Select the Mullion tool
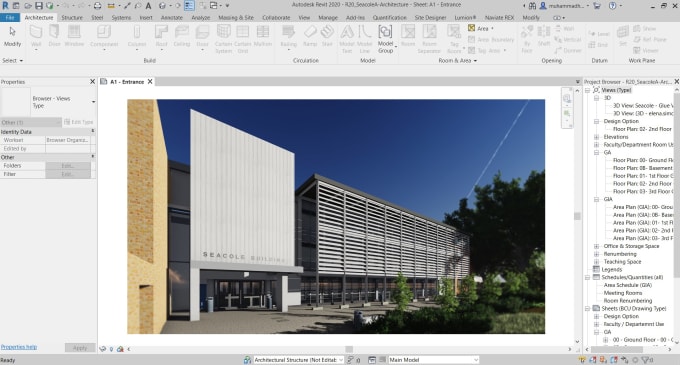This screenshot has height=365, width=680. point(263,36)
